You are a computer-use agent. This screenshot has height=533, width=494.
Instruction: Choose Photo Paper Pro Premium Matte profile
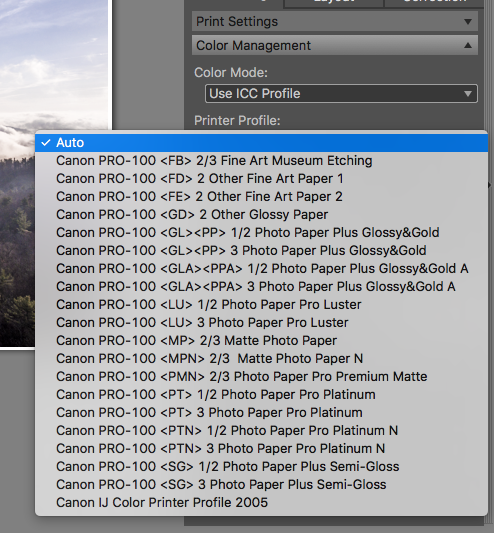pos(261,377)
